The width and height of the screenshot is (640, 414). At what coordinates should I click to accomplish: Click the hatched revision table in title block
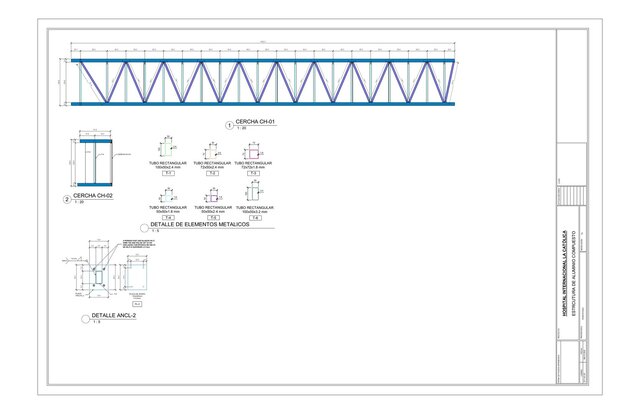pos(571,196)
